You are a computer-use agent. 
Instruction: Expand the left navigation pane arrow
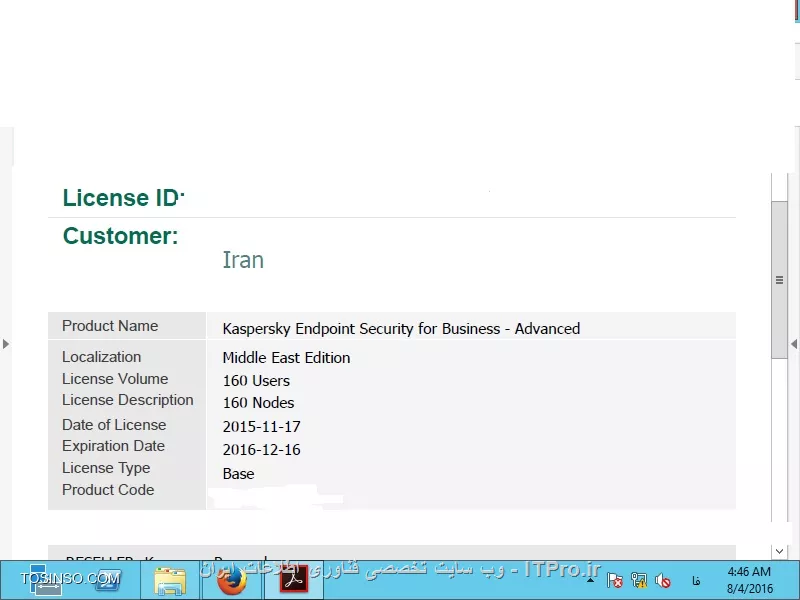click(6, 344)
